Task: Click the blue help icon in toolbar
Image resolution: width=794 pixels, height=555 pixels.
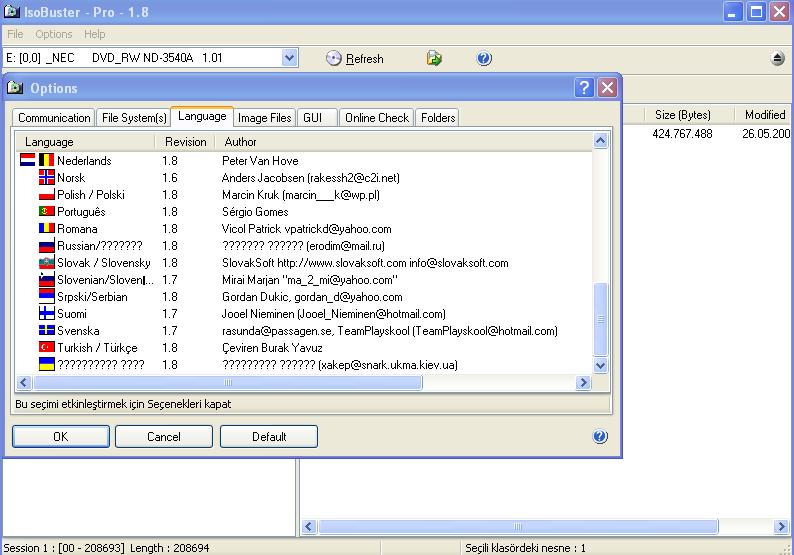Action: [484, 59]
